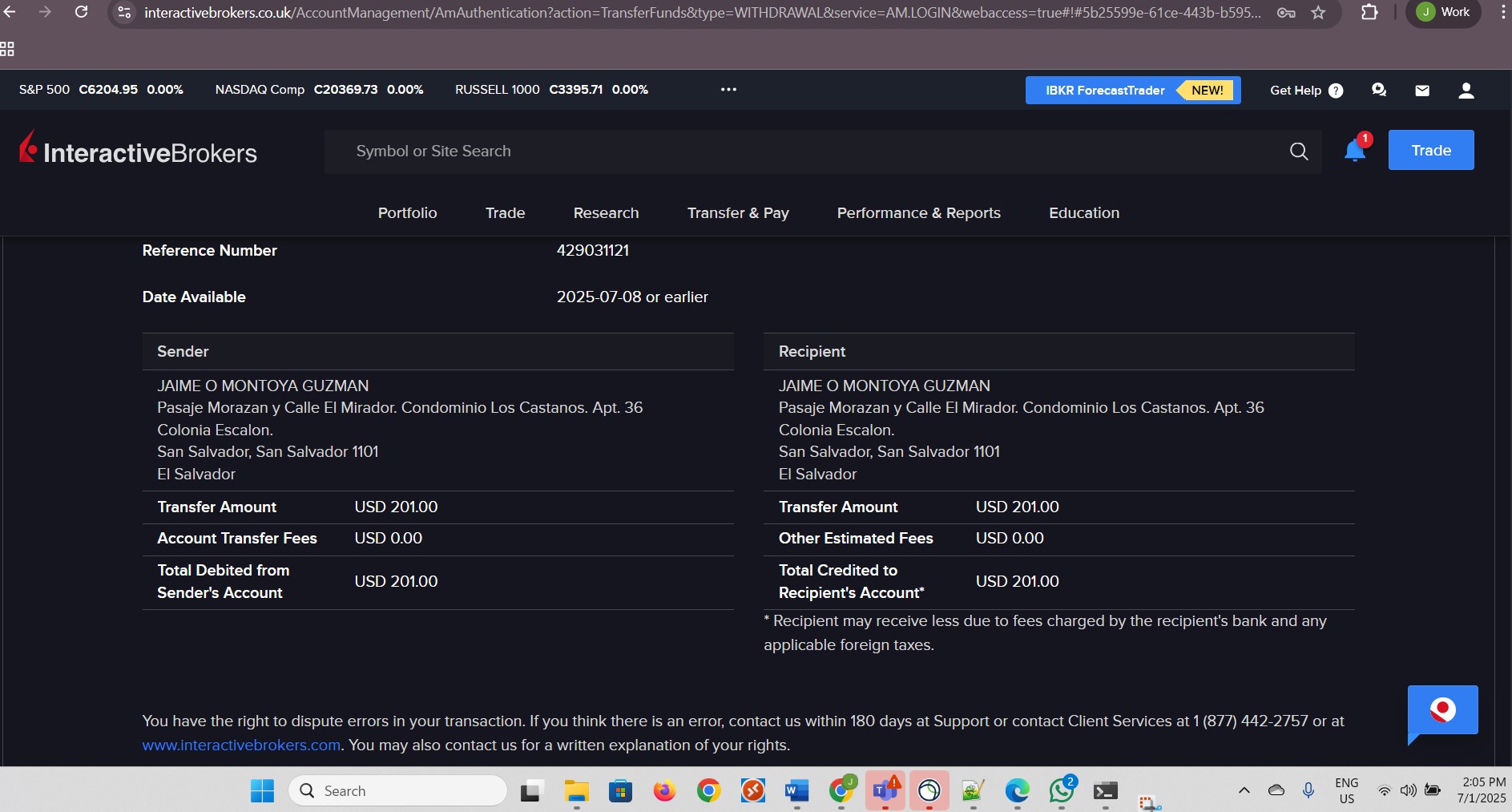Screen dimensions: 1512x812
Task: Open the mail envelope icon
Action: (1422, 91)
